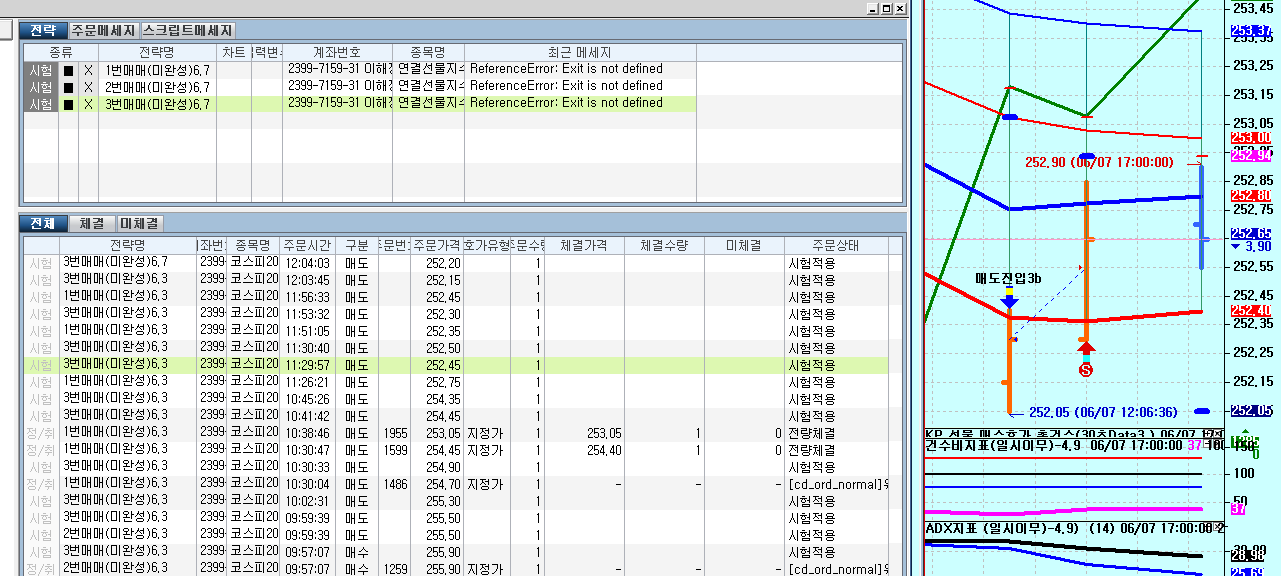Select order row at 12:04:03
This screenshot has width=1281, height=576.
(455, 263)
